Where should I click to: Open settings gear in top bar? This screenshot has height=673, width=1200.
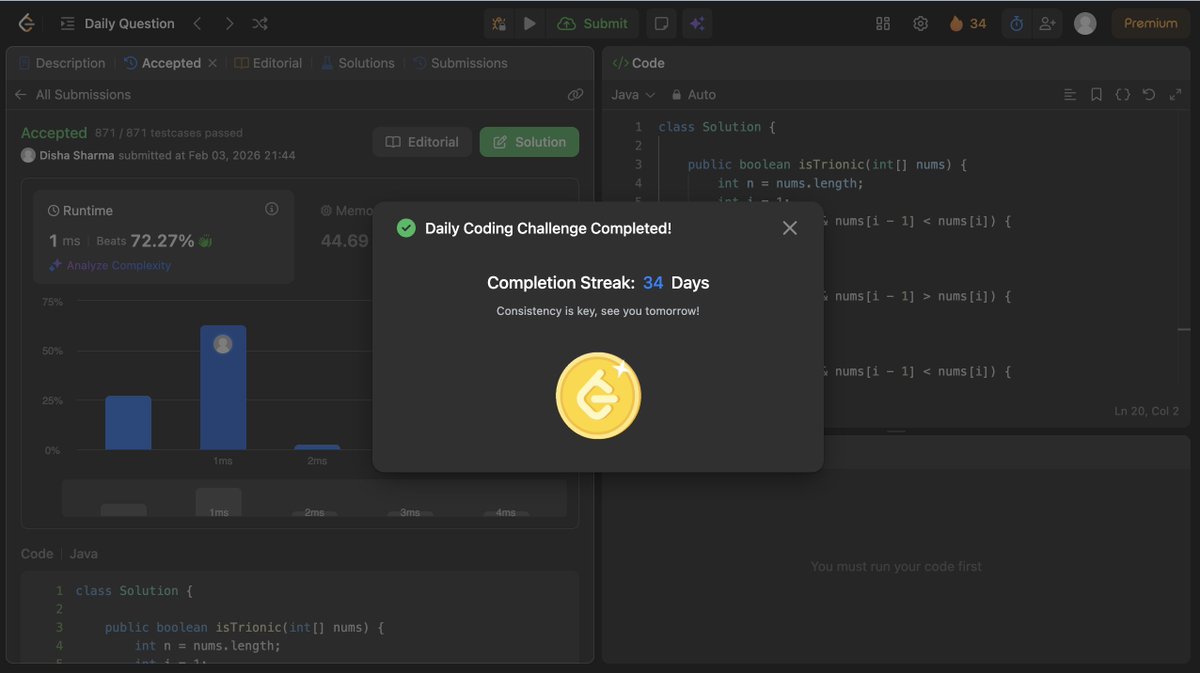coord(921,23)
